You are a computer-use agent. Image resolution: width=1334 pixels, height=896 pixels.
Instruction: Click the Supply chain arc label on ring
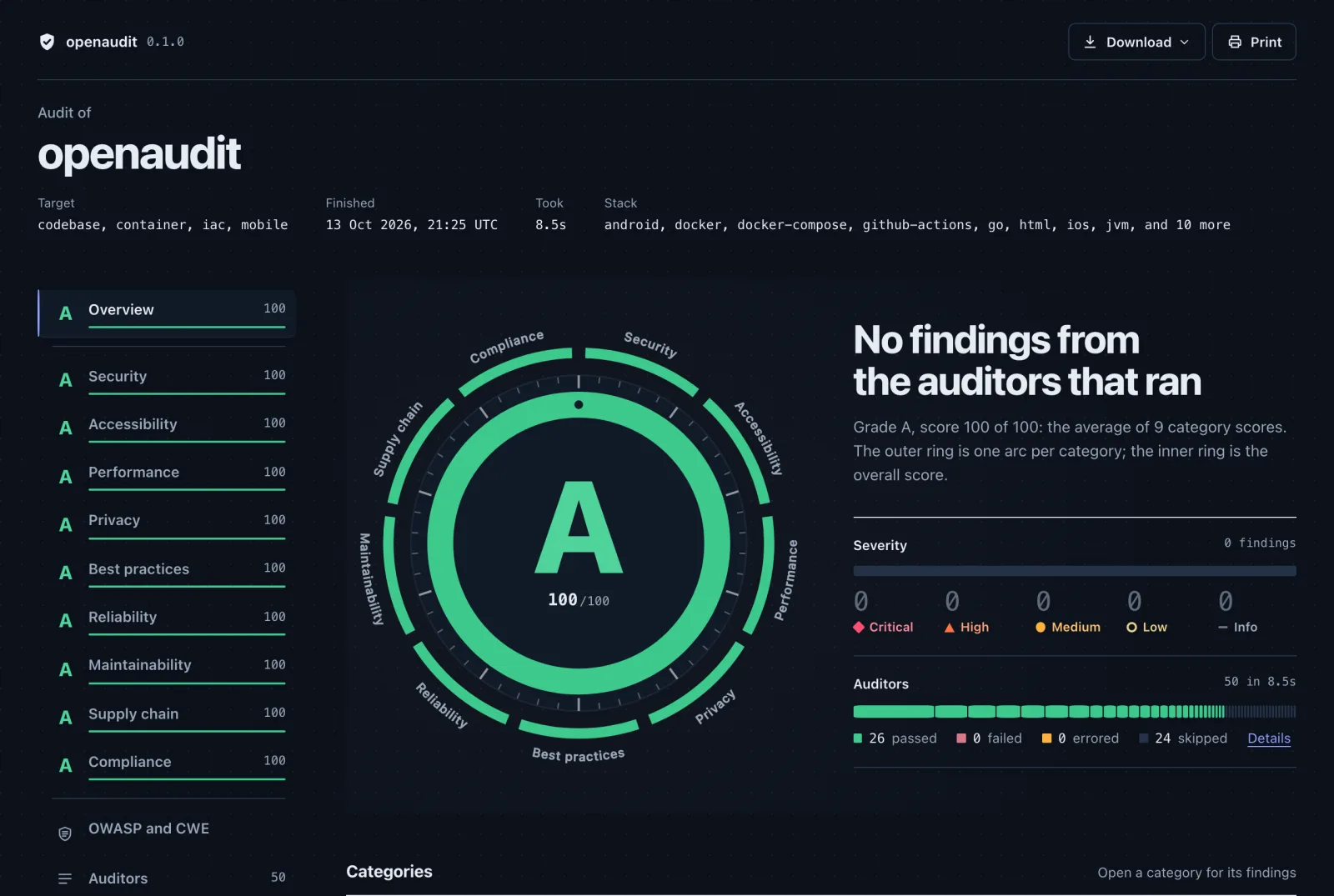tap(398, 439)
